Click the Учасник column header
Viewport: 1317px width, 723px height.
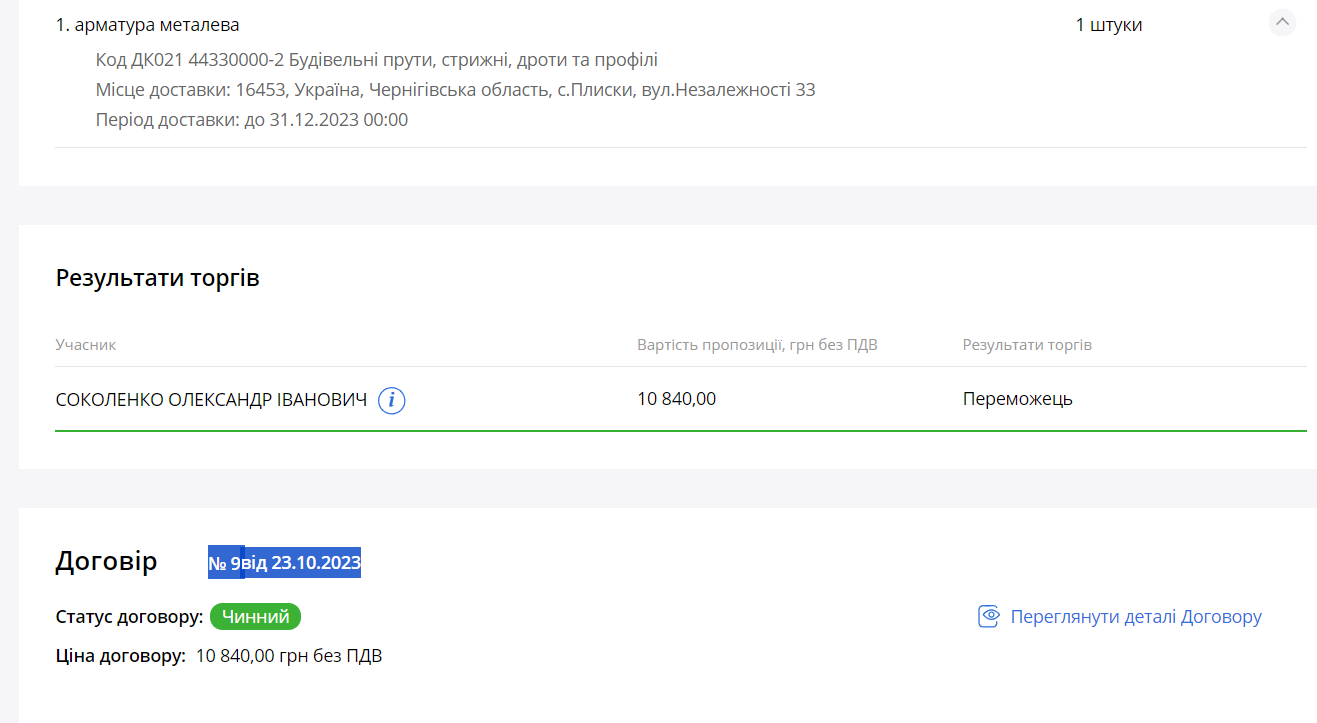pos(86,345)
